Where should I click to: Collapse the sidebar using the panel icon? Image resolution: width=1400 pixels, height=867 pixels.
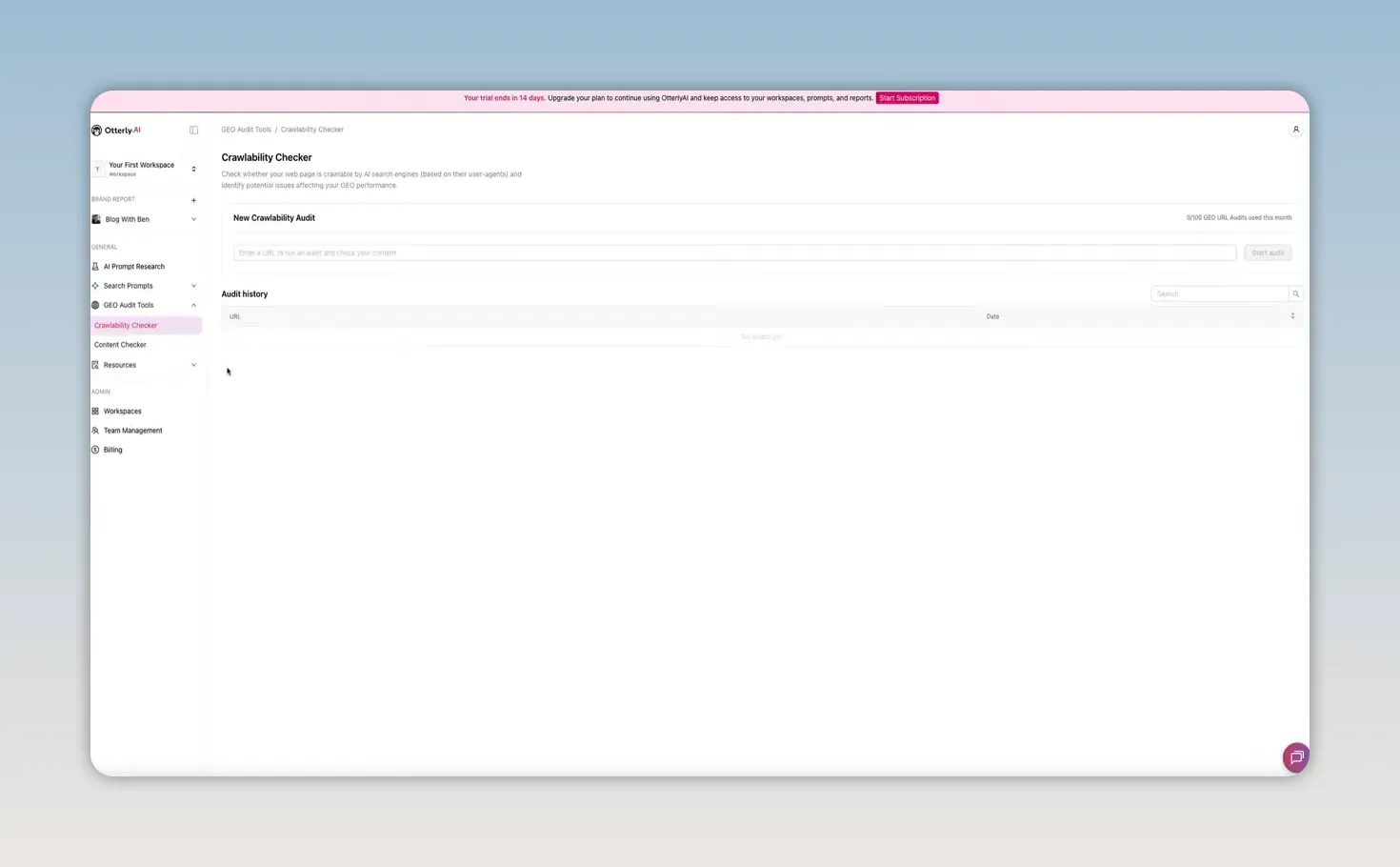pyautogui.click(x=193, y=131)
